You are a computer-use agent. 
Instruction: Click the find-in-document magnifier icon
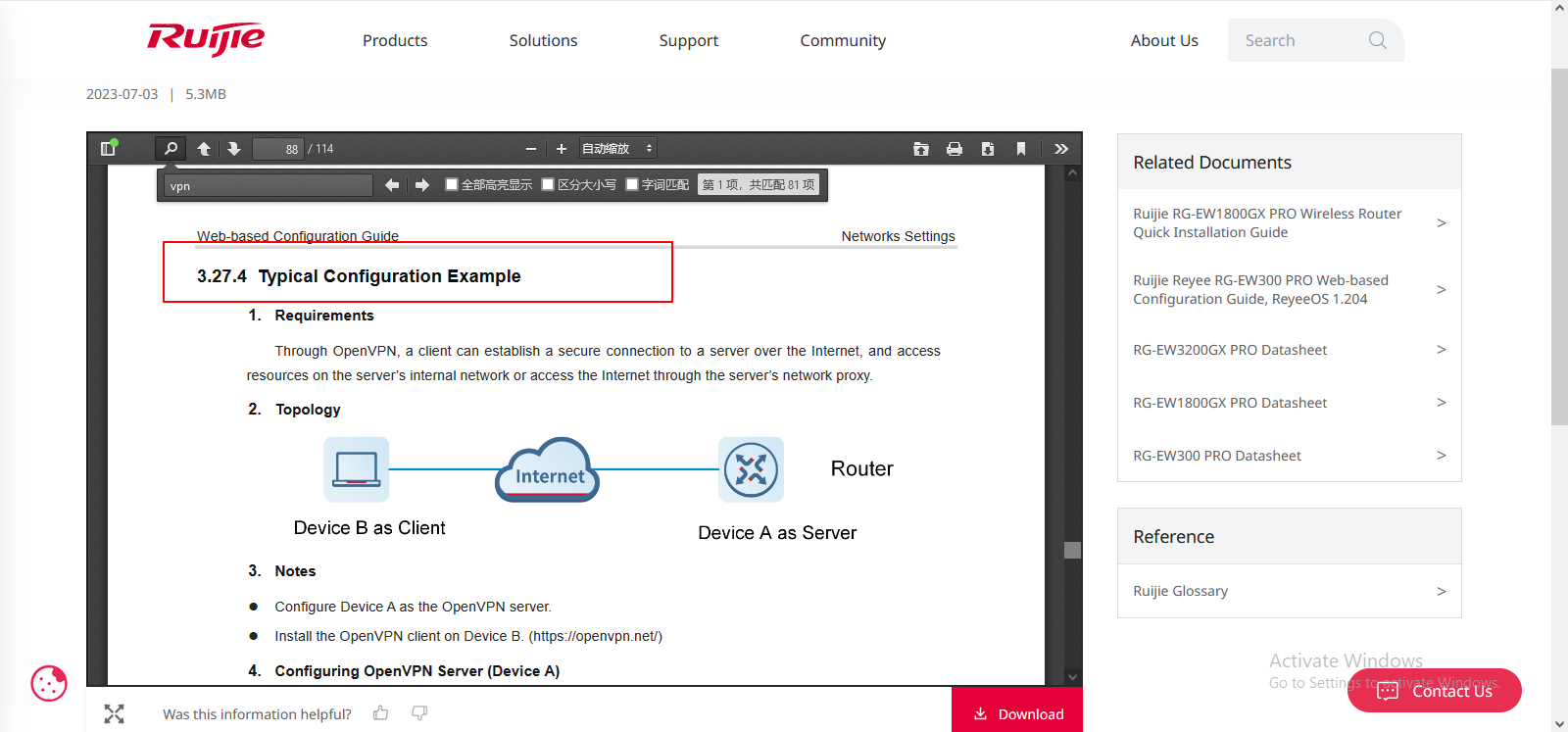coord(171,149)
